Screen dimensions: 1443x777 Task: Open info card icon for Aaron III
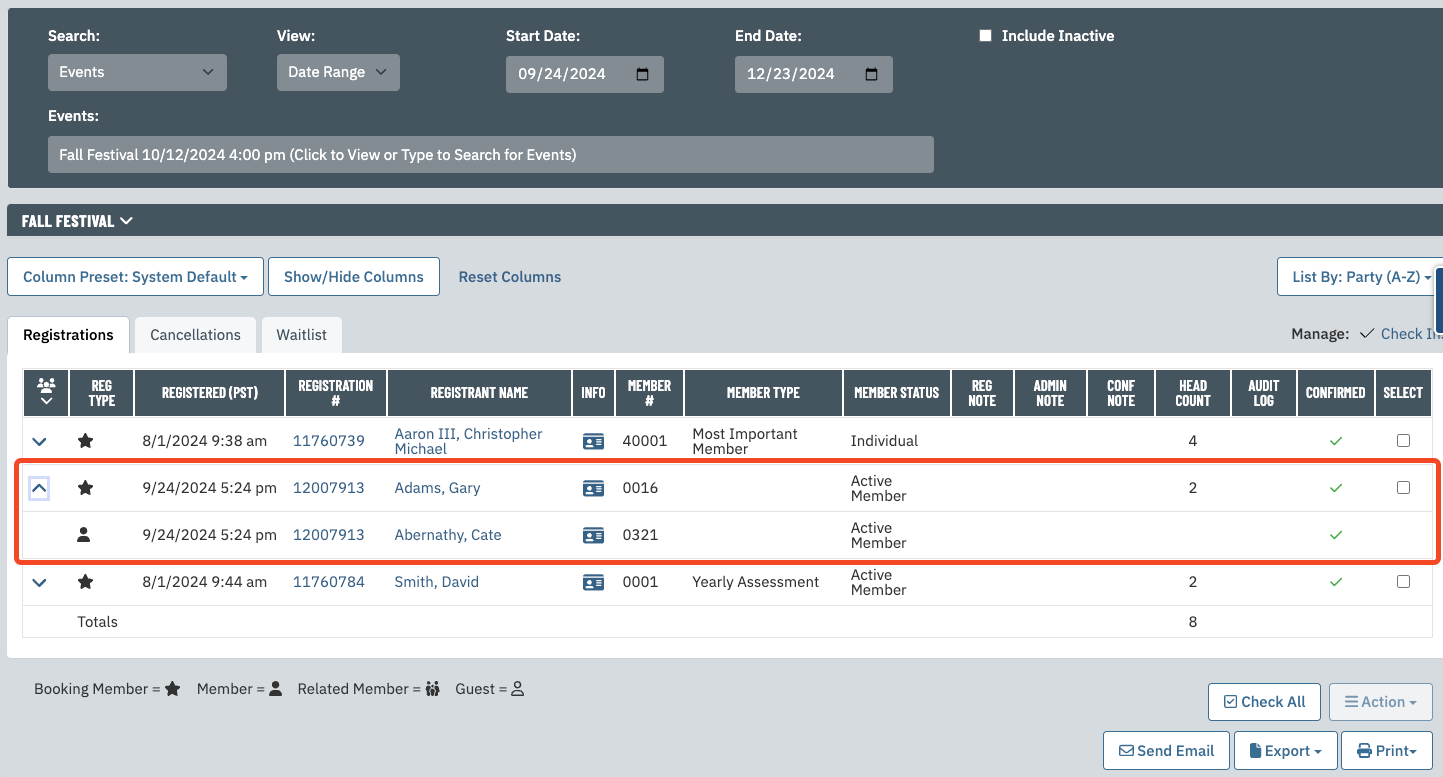[593, 441]
